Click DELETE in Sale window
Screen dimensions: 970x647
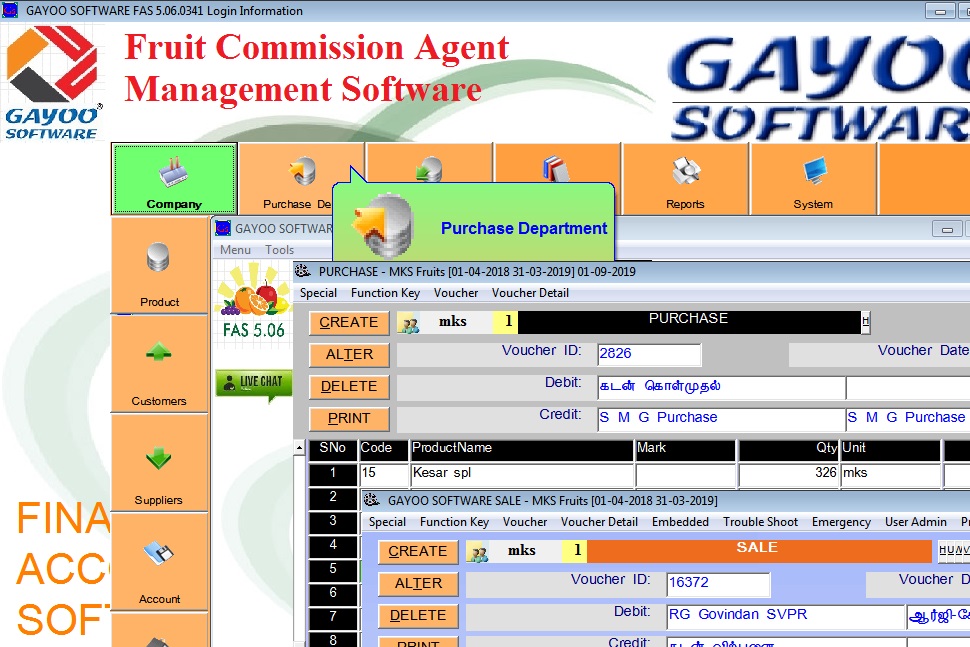coord(418,616)
